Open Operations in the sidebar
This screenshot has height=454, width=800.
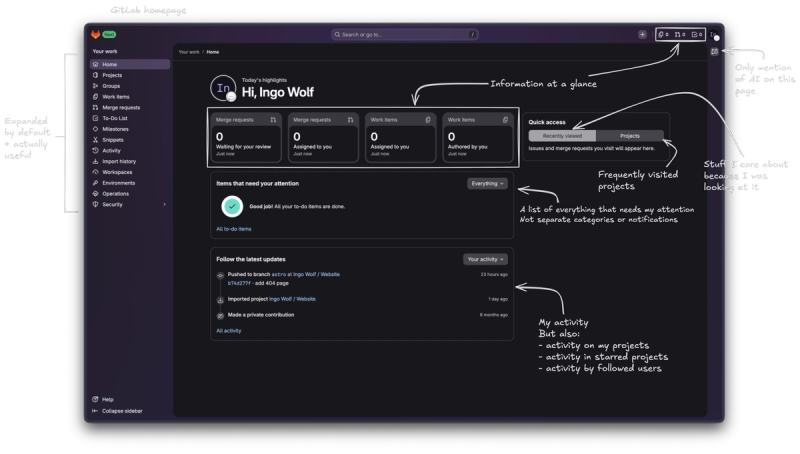coord(130,194)
